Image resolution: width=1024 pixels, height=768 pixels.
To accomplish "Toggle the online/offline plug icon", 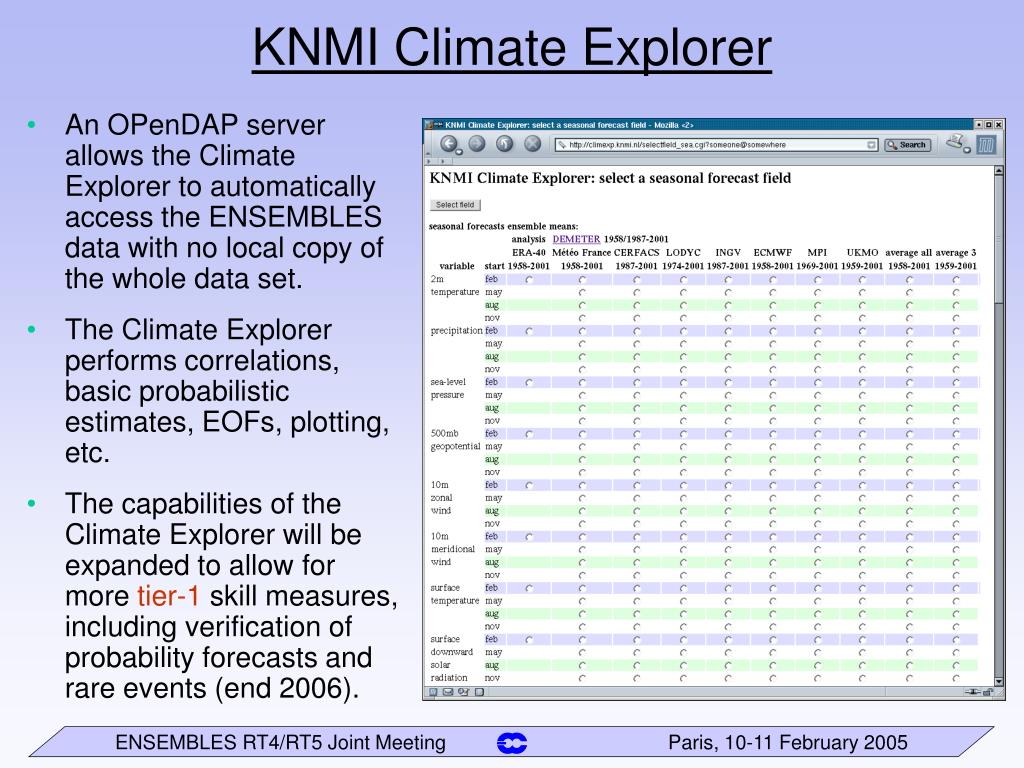I will pyautogui.click(x=972, y=692).
